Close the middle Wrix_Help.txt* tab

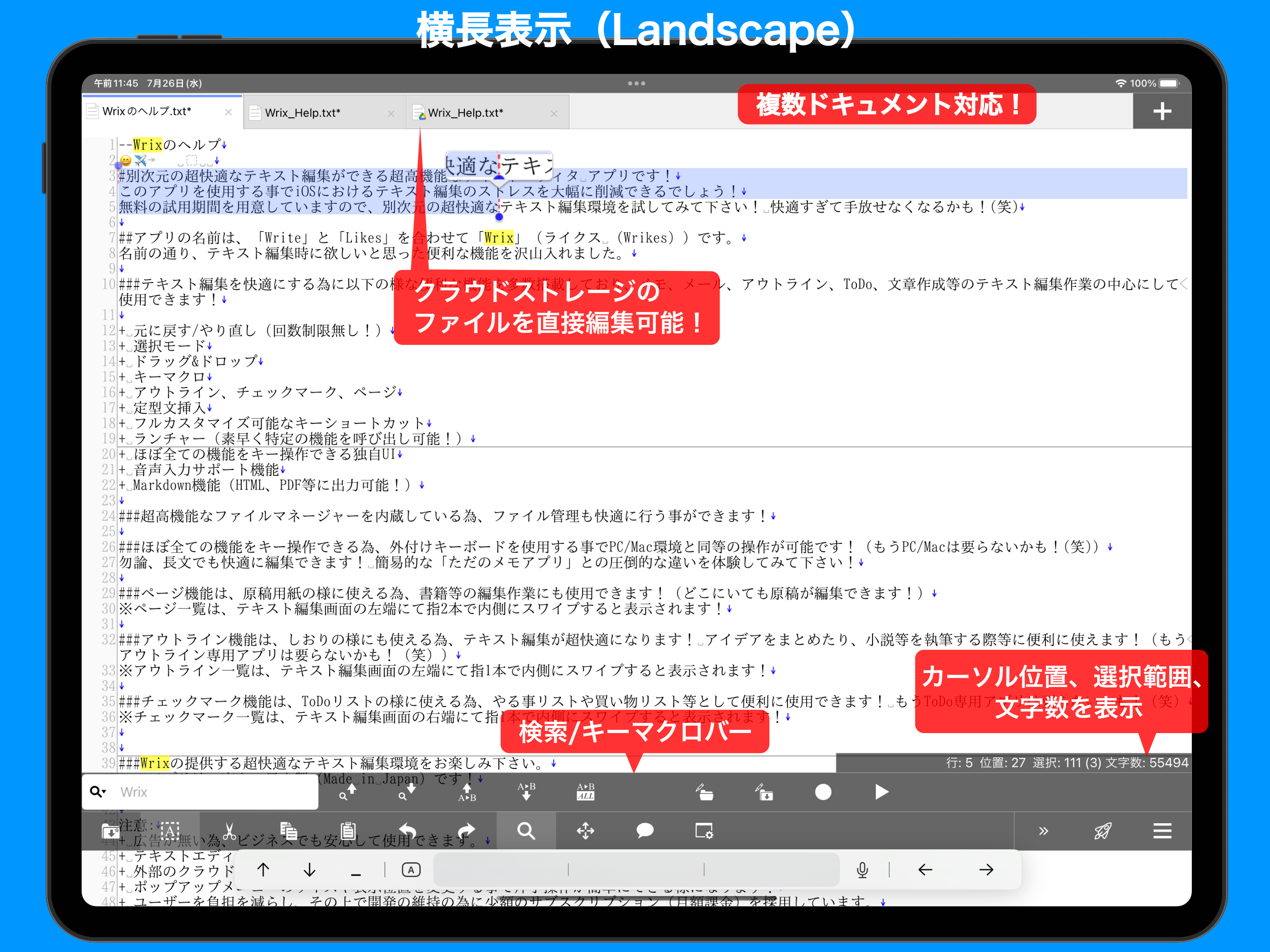pos(391,113)
